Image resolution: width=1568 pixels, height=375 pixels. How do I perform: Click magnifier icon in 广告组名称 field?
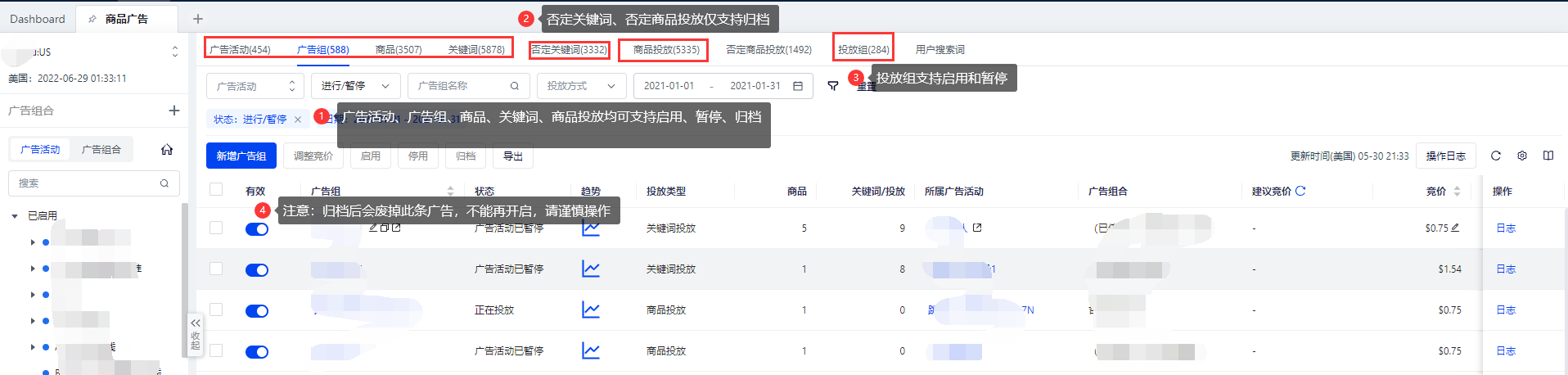(x=515, y=86)
